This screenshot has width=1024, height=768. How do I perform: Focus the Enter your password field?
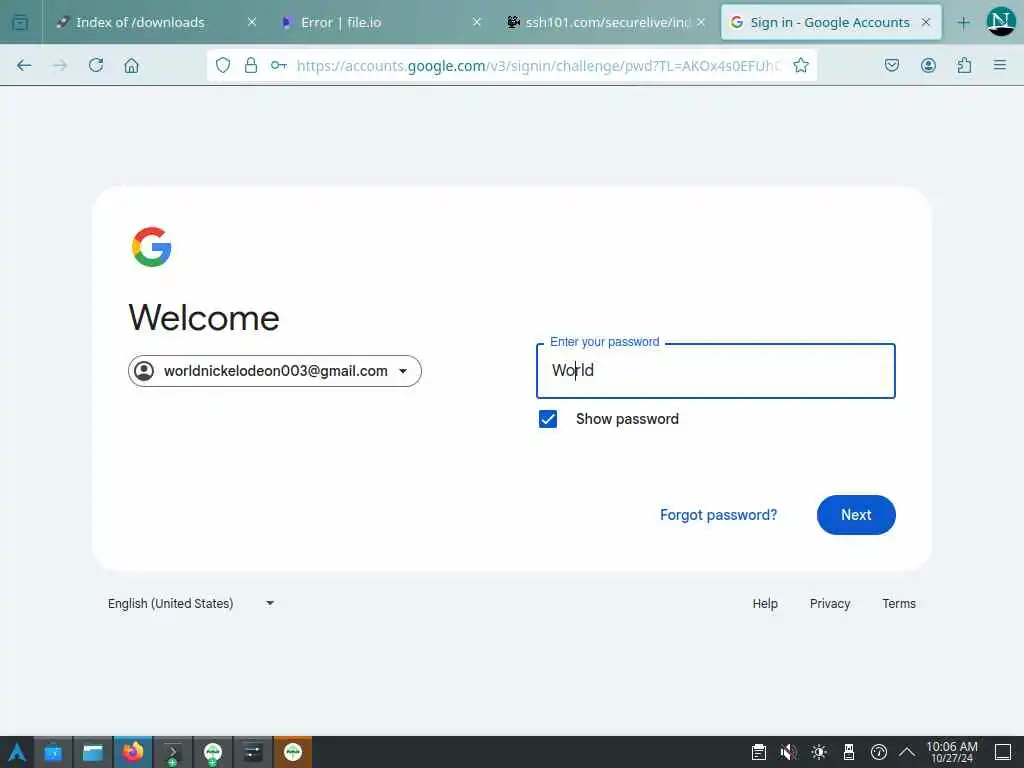pyautogui.click(x=716, y=371)
